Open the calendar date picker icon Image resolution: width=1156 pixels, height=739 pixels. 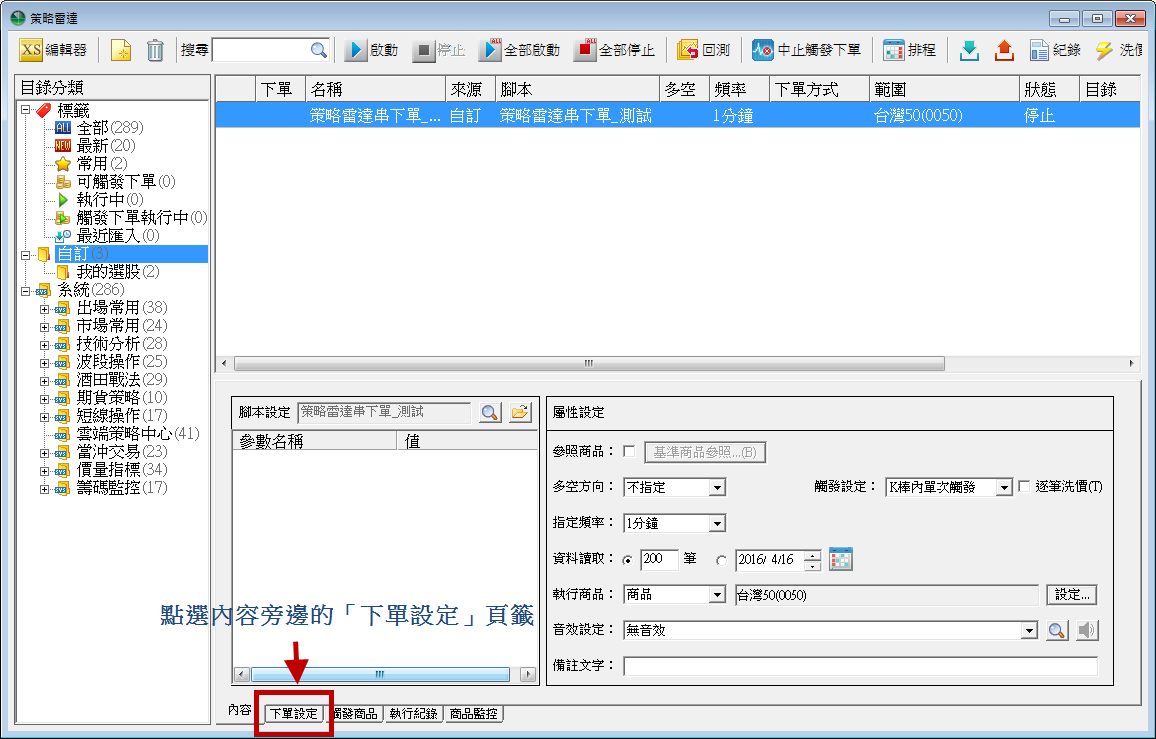coord(840,559)
